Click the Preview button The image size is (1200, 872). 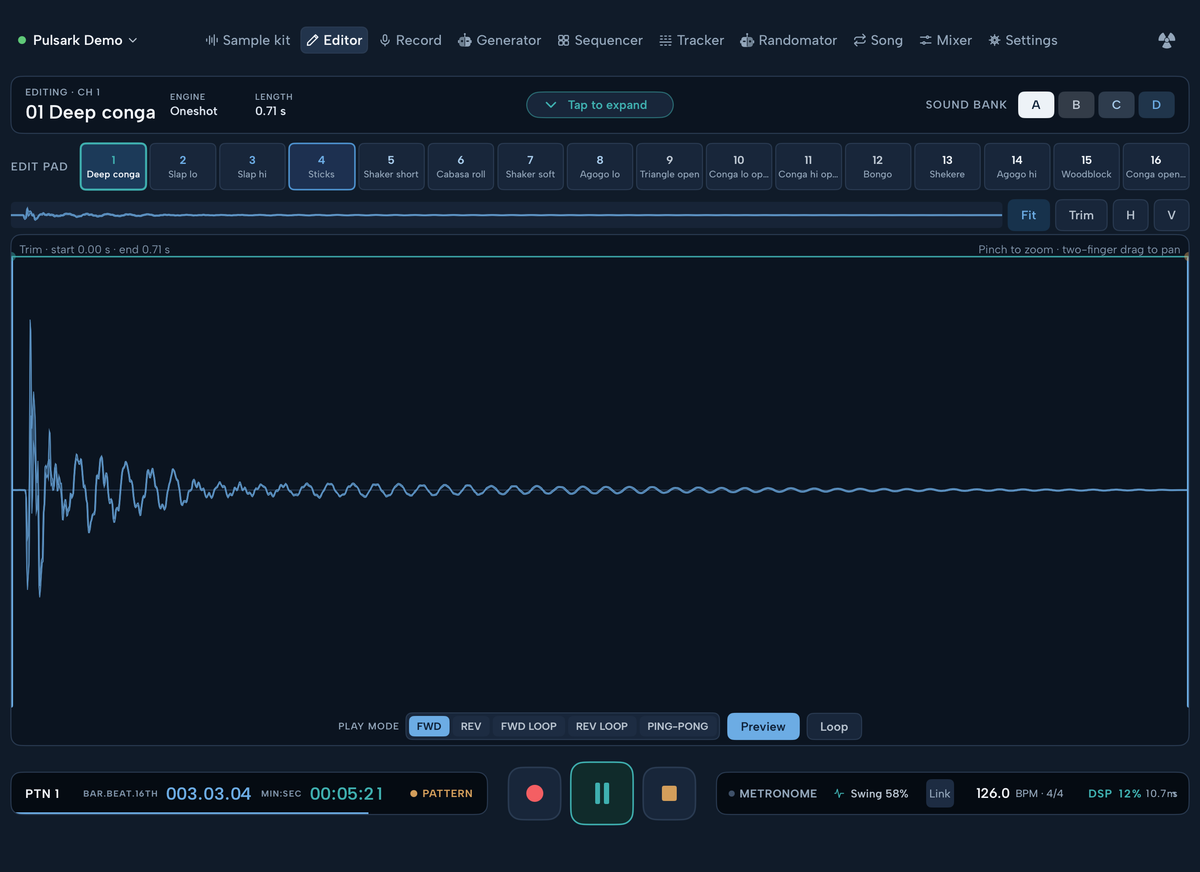tap(763, 726)
